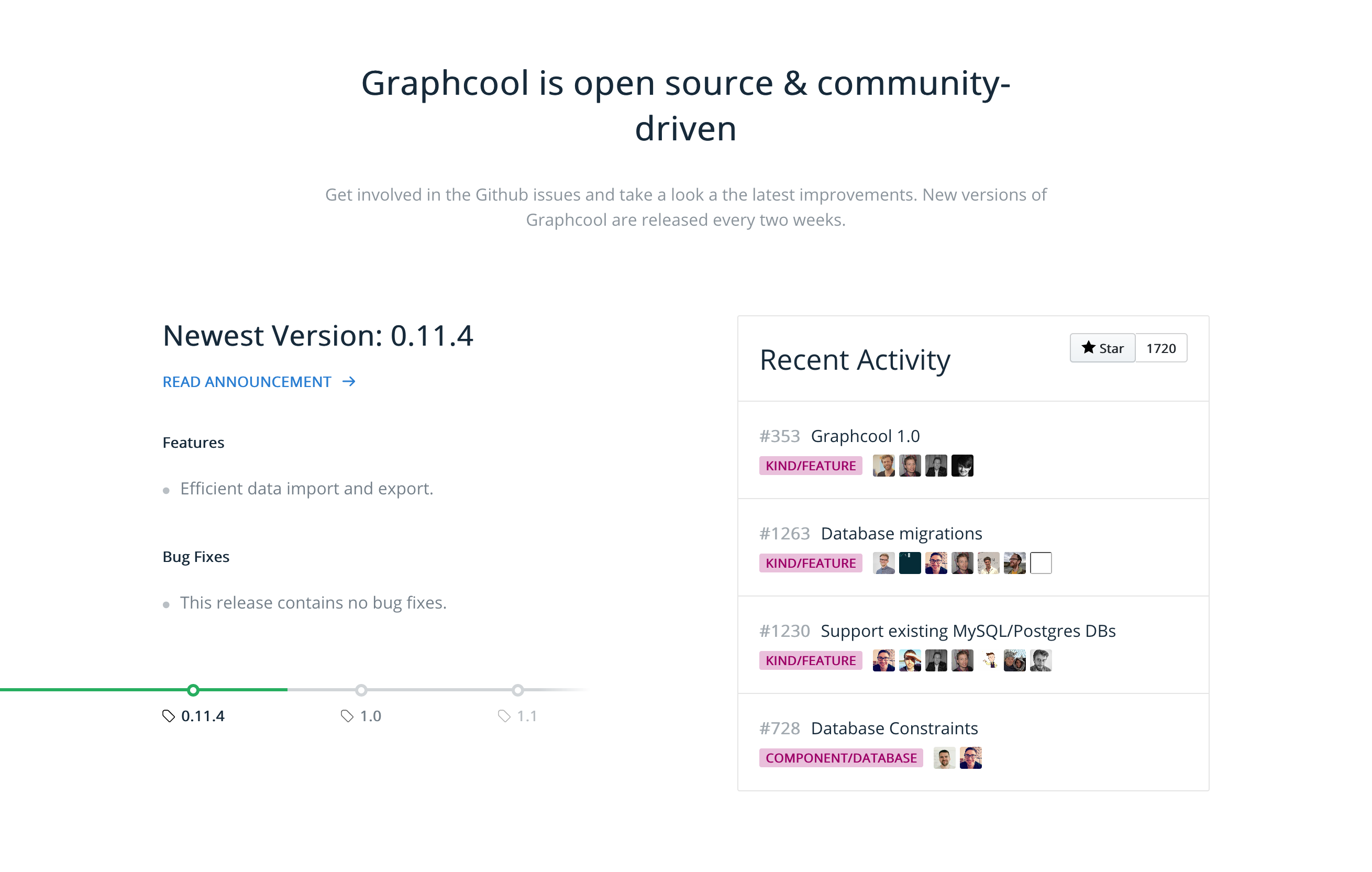This screenshot has height=872, width=1372.
Task: Click first avatar in MySQL/Postgres DBs row
Action: pos(884,660)
